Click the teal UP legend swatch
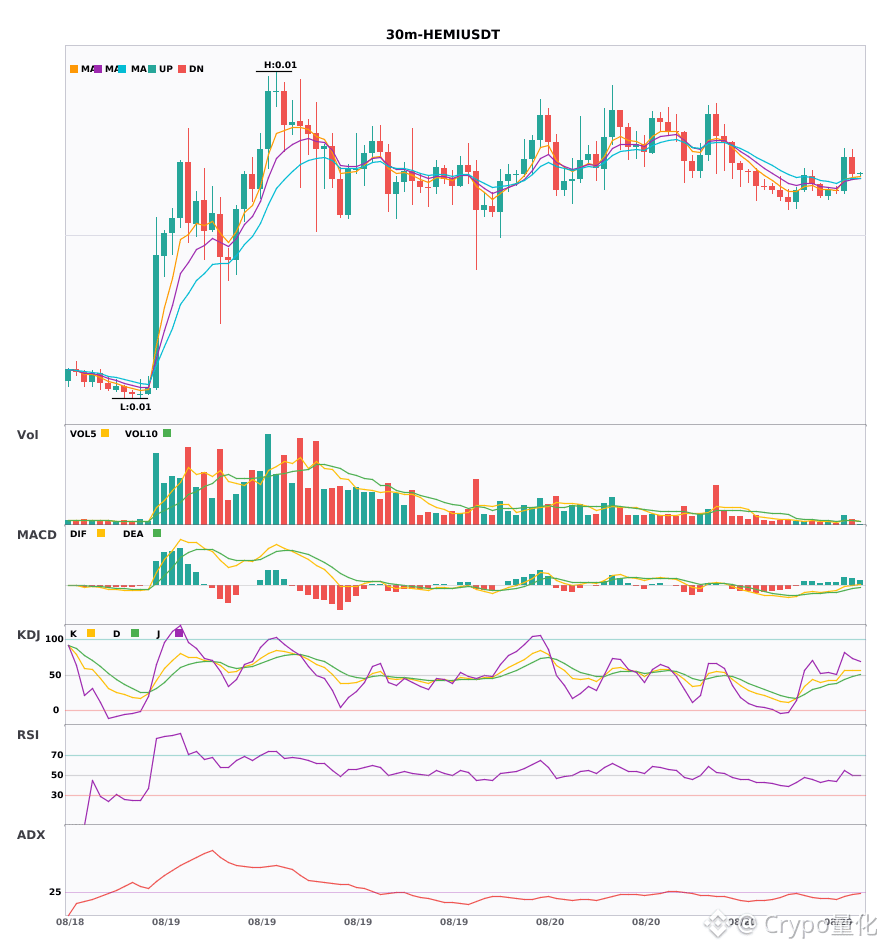This screenshot has width=885, height=950. tap(152, 69)
